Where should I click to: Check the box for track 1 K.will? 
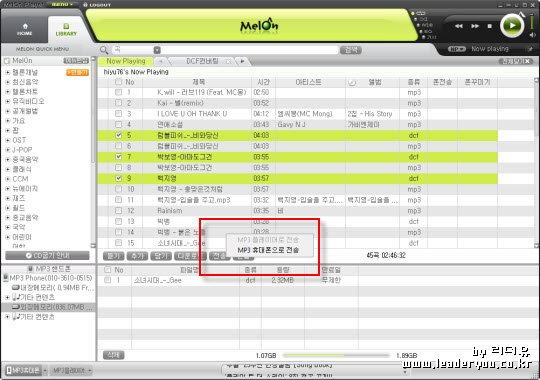(118, 92)
